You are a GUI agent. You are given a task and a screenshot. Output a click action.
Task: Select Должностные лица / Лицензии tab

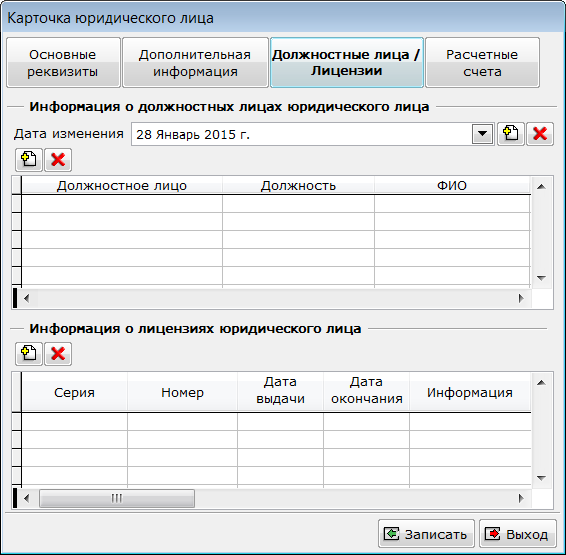click(x=347, y=62)
